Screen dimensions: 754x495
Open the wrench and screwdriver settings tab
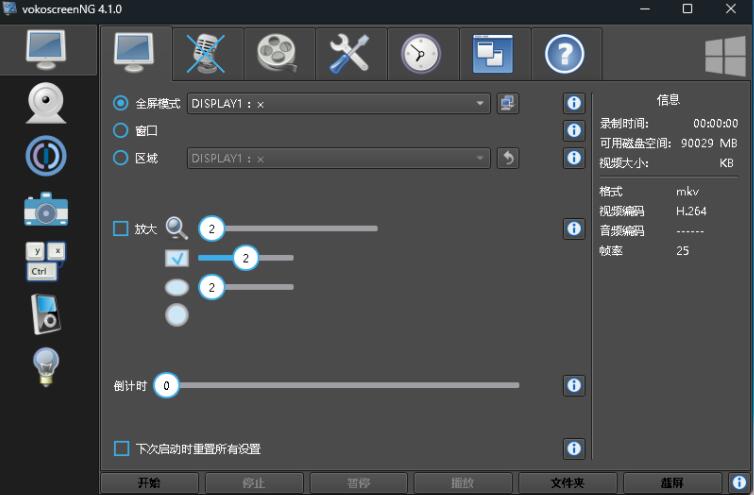click(349, 54)
